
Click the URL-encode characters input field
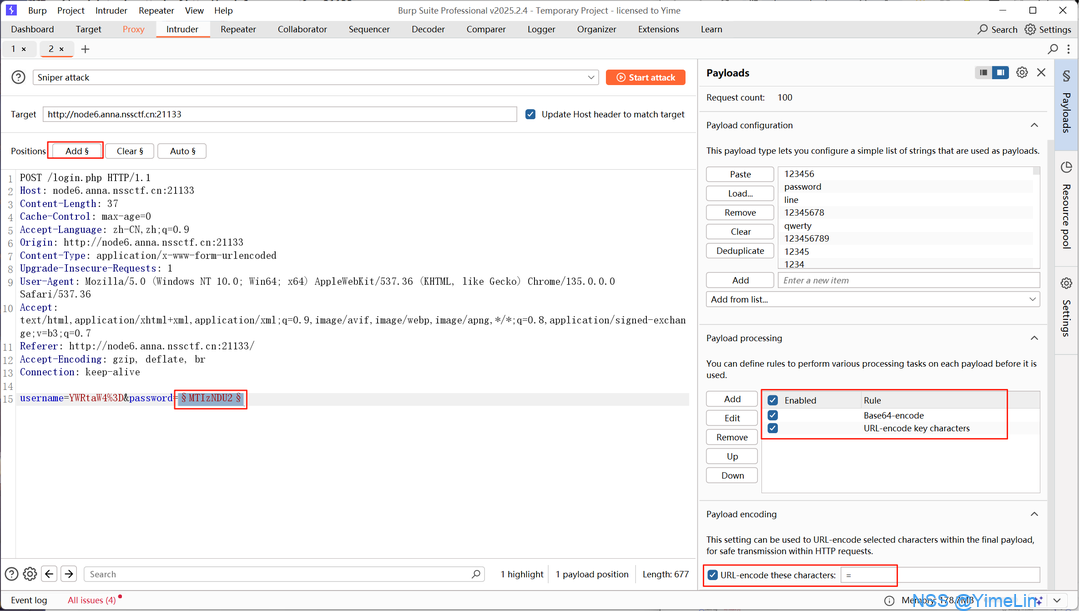940,575
